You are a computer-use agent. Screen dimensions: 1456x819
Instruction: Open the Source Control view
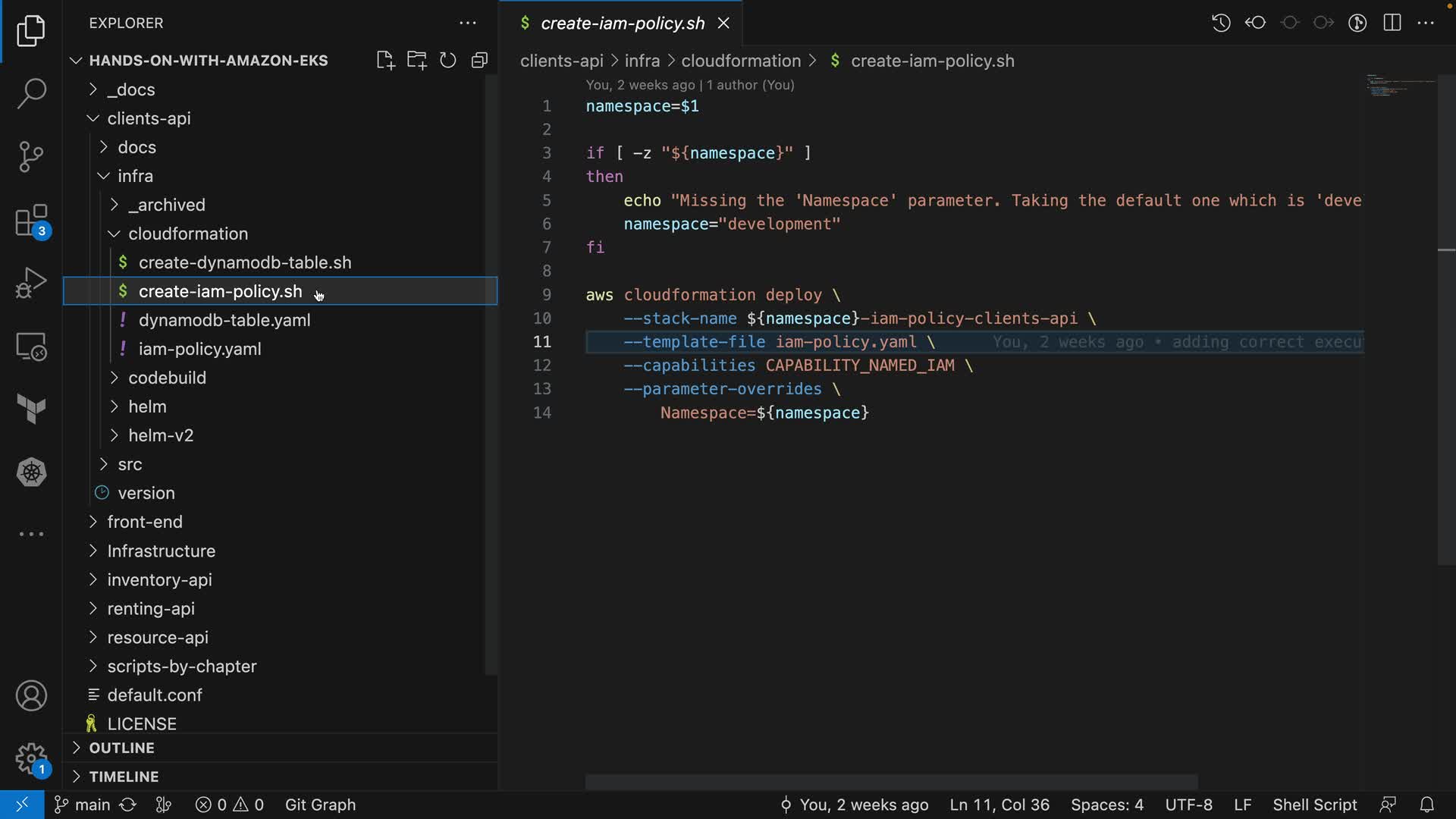point(31,157)
